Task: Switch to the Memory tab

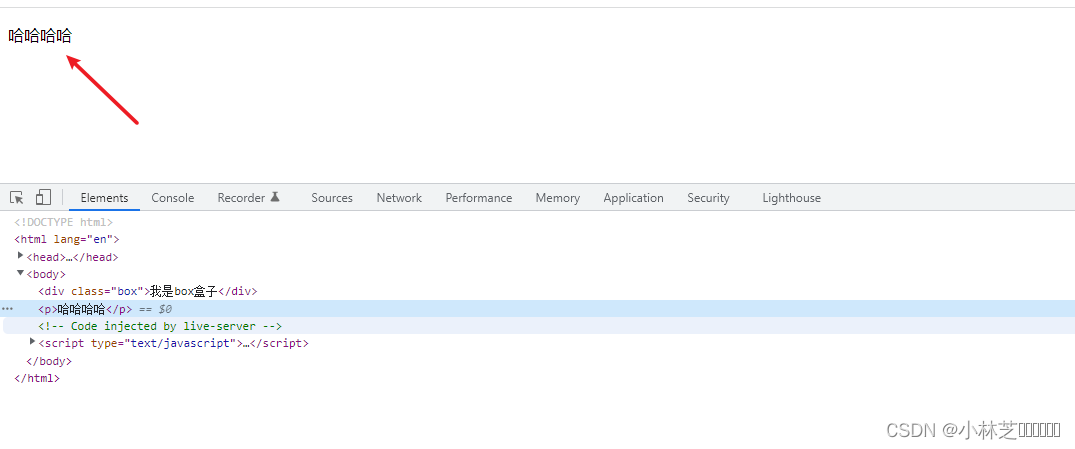Action: pos(557,197)
